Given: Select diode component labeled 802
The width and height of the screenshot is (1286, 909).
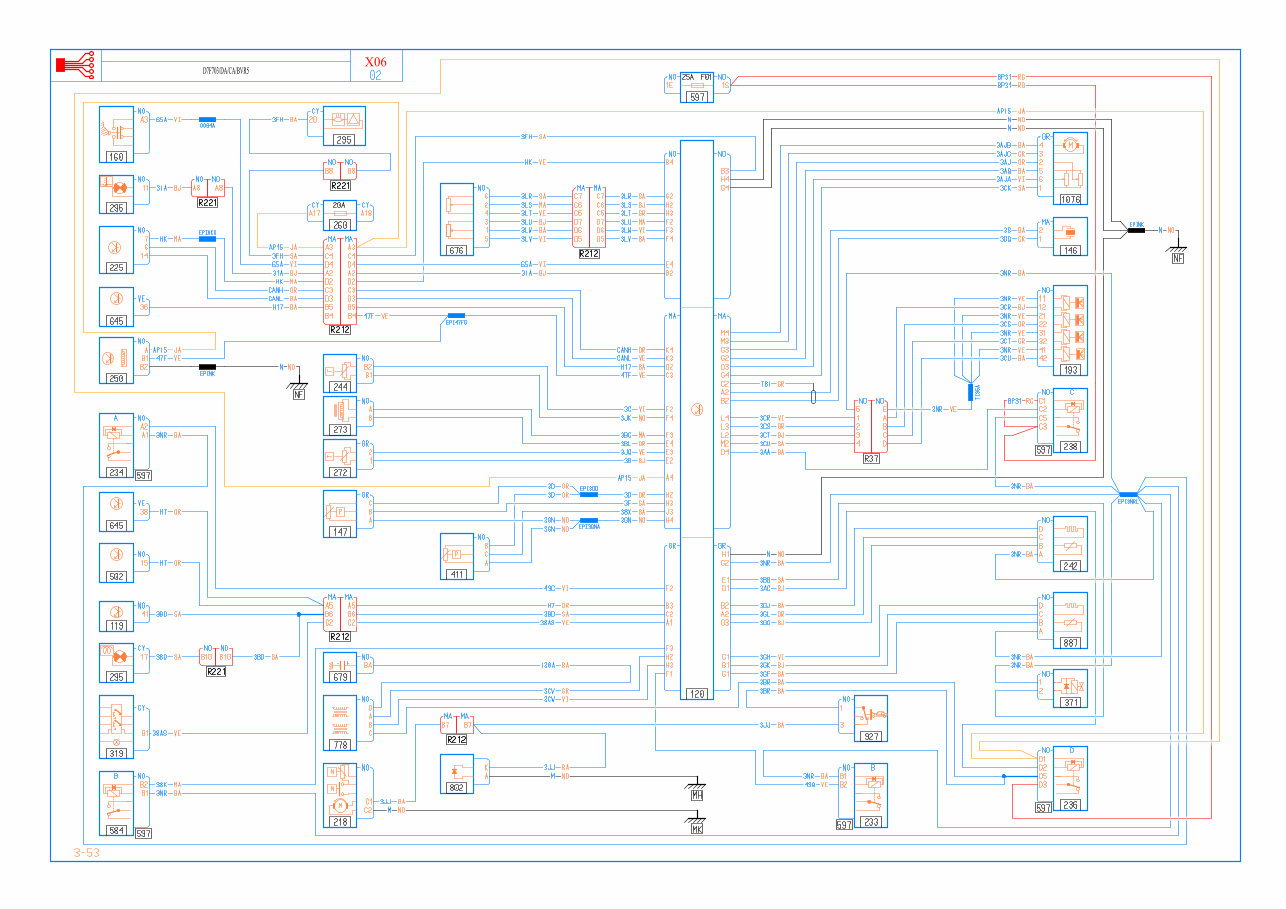Looking at the screenshot, I should (458, 775).
